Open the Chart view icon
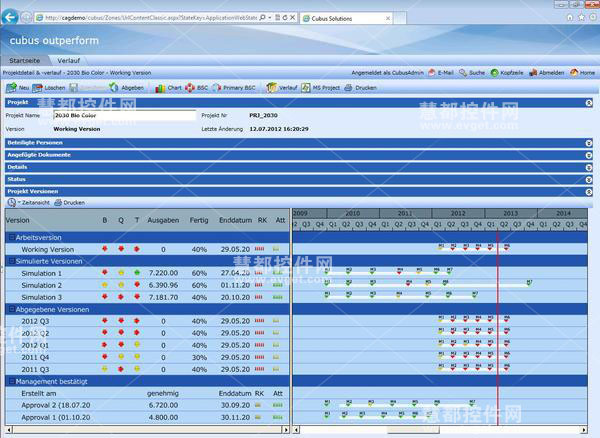Screen dimensions: 600x438 [x=160, y=88]
